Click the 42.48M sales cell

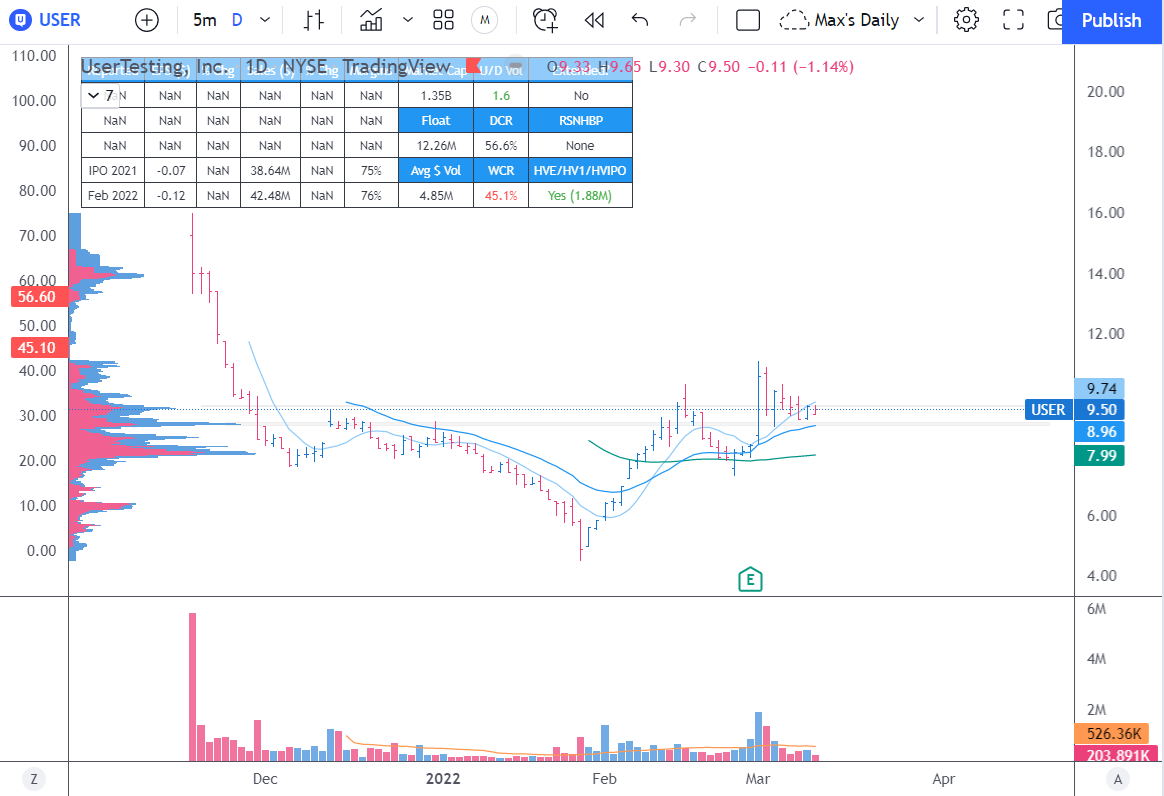coord(270,196)
